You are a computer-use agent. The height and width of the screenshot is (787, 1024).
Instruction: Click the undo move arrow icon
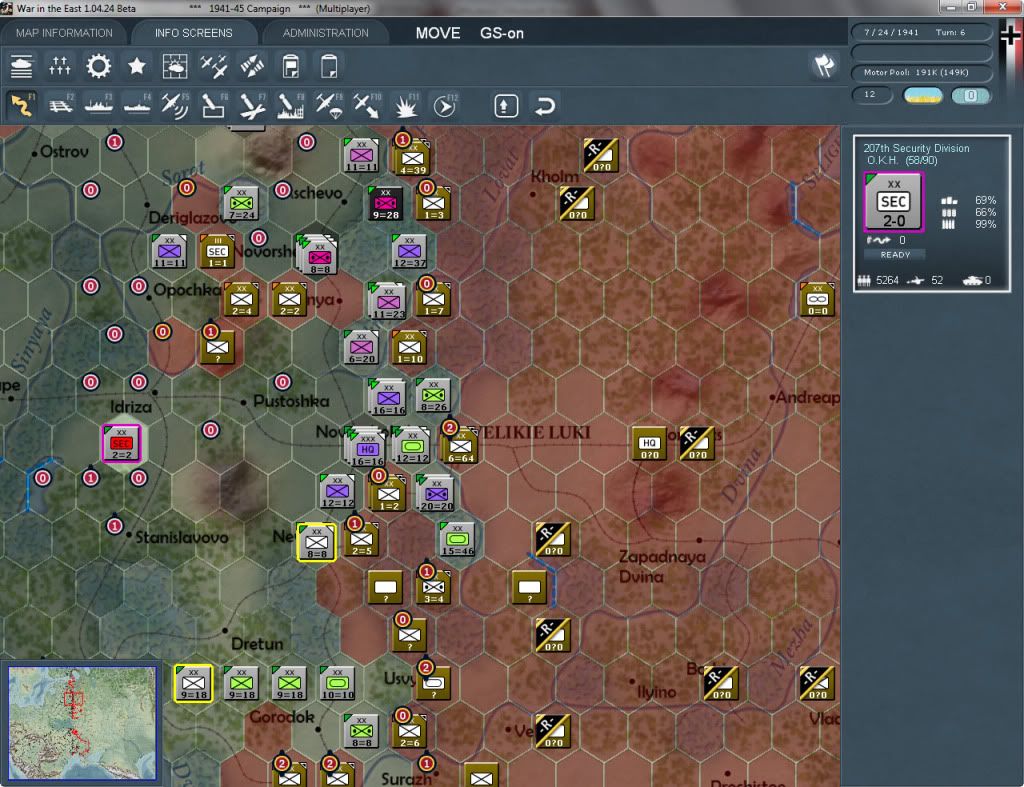(544, 106)
